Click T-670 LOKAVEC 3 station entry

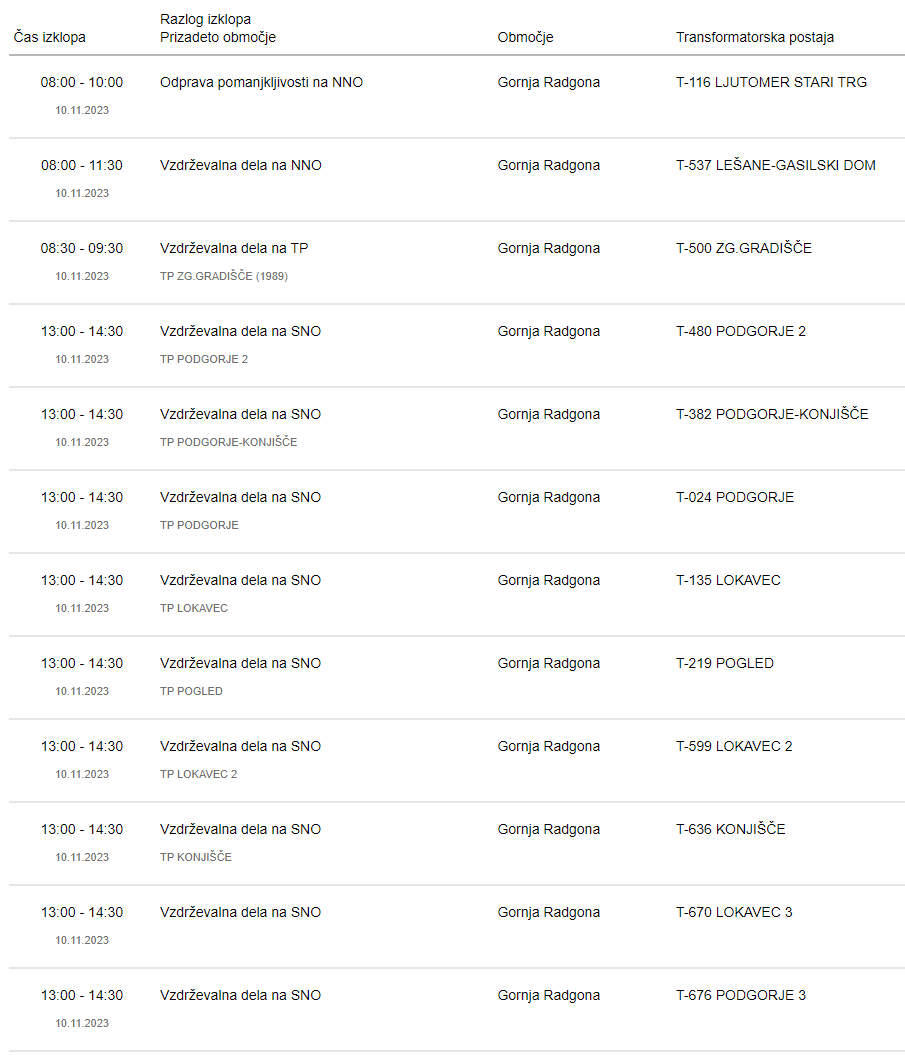tap(734, 912)
